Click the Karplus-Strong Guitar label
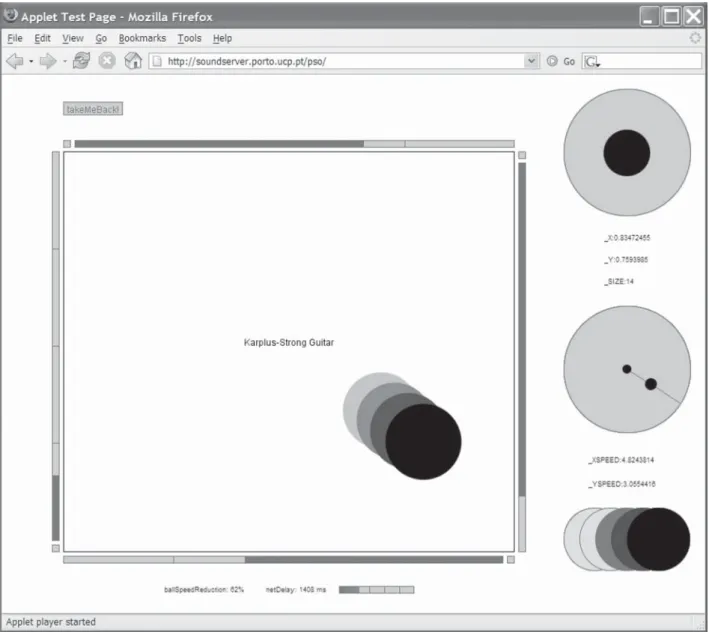Screen dimensions: 709x632 [289, 342]
